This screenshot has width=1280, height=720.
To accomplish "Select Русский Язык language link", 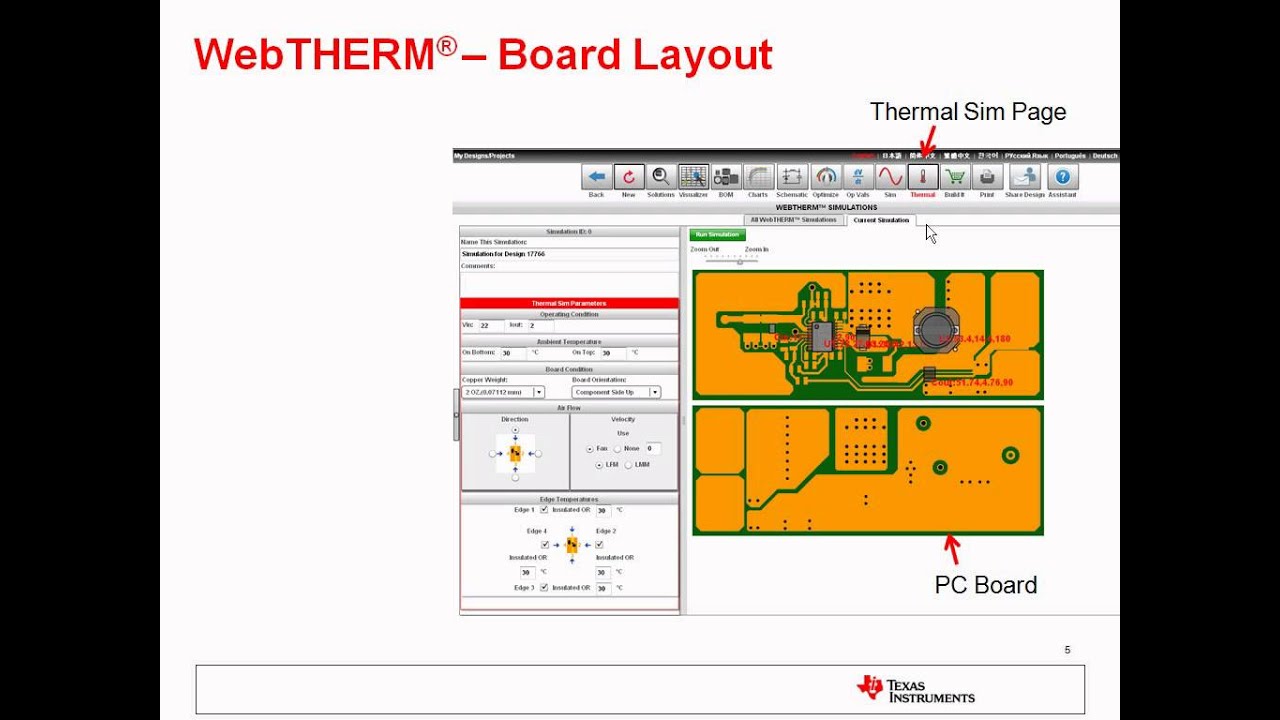I will pyautogui.click(x=1026, y=156).
